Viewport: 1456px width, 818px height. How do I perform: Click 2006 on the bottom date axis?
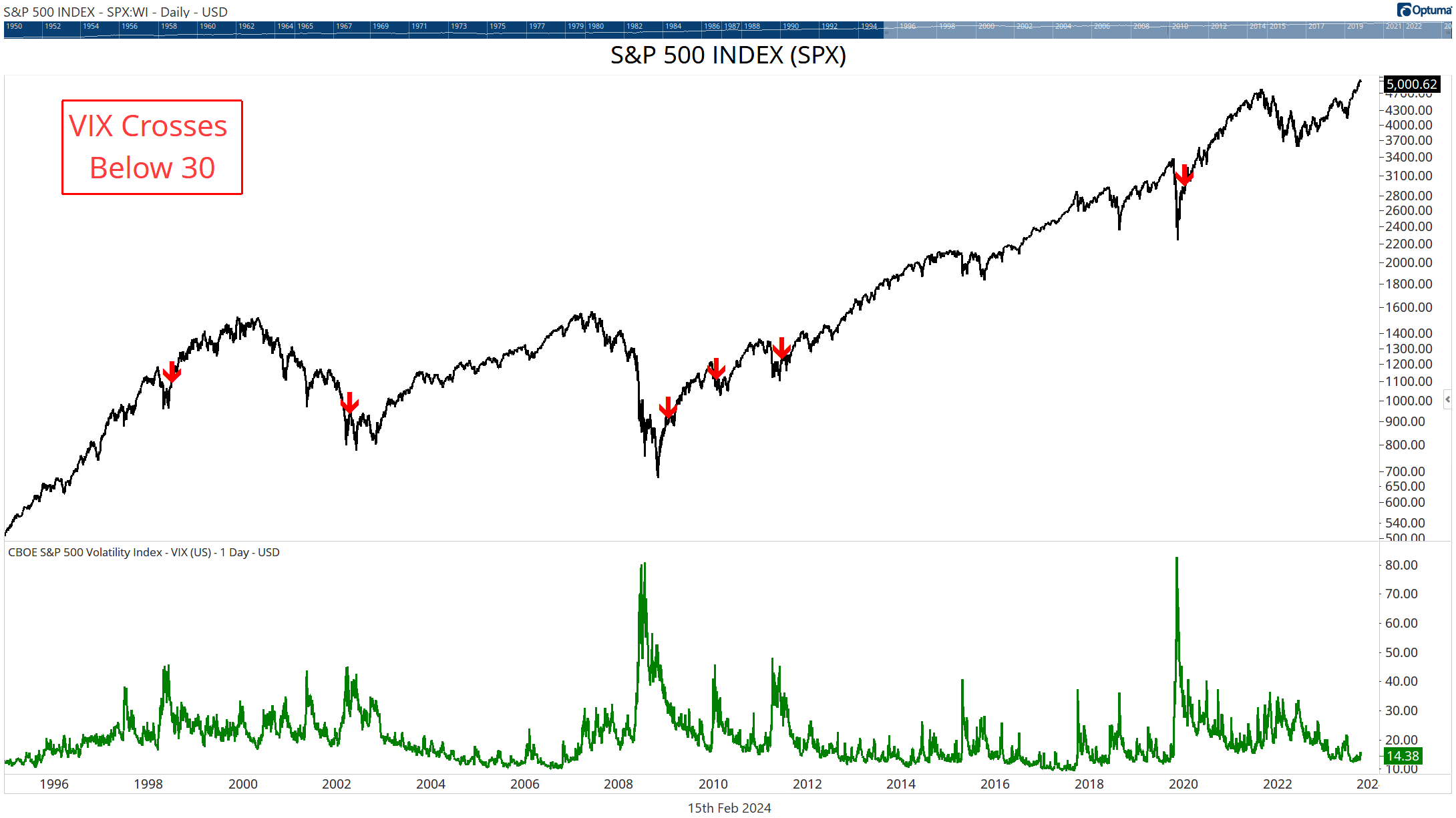525,784
